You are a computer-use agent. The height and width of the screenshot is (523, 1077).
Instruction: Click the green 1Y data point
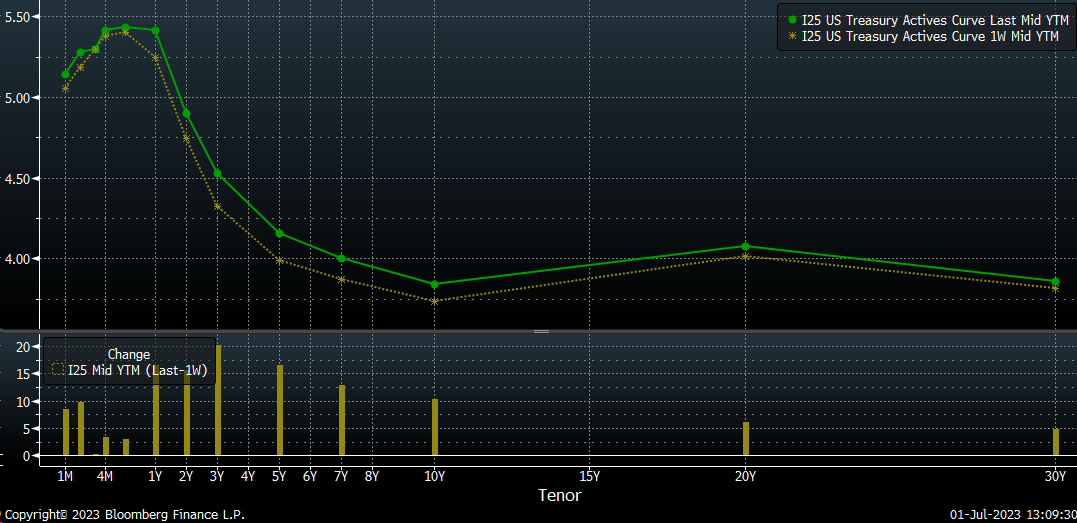(155, 30)
